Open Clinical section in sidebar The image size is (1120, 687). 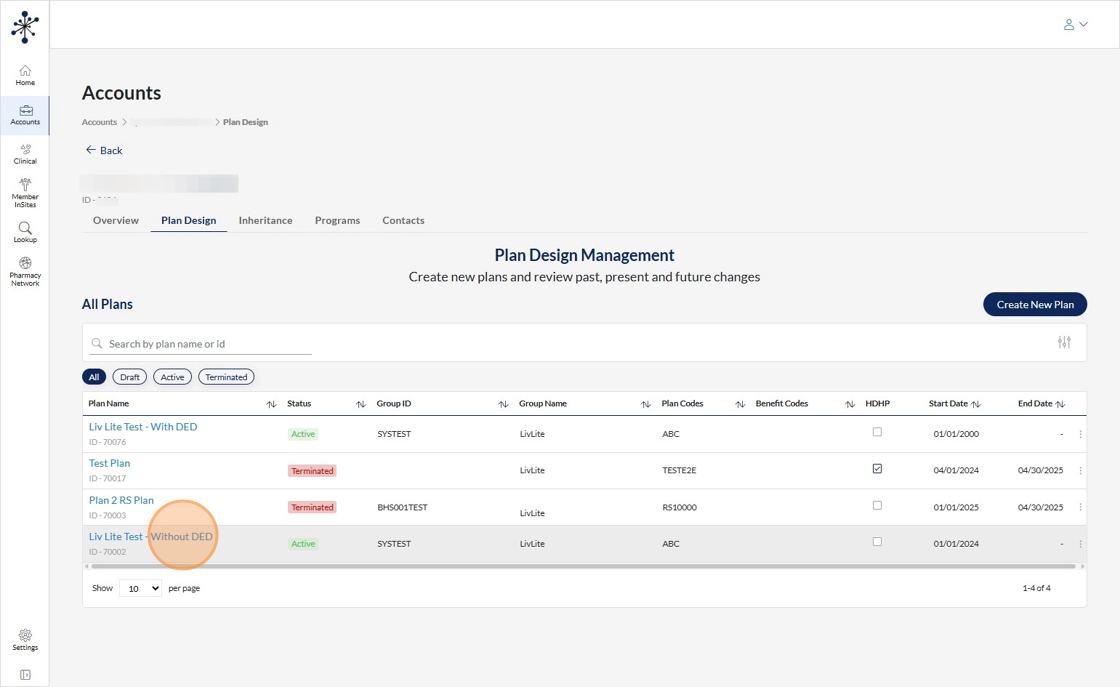(25, 154)
